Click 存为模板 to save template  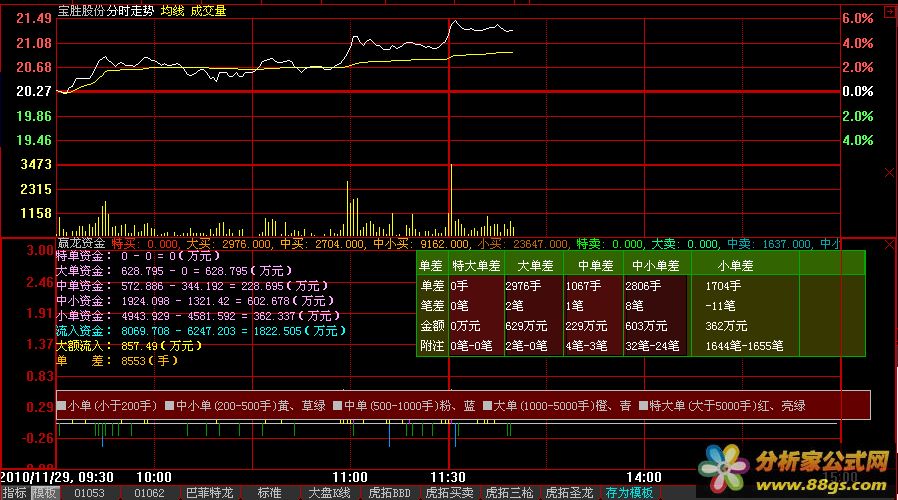pyautogui.click(x=629, y=493)
